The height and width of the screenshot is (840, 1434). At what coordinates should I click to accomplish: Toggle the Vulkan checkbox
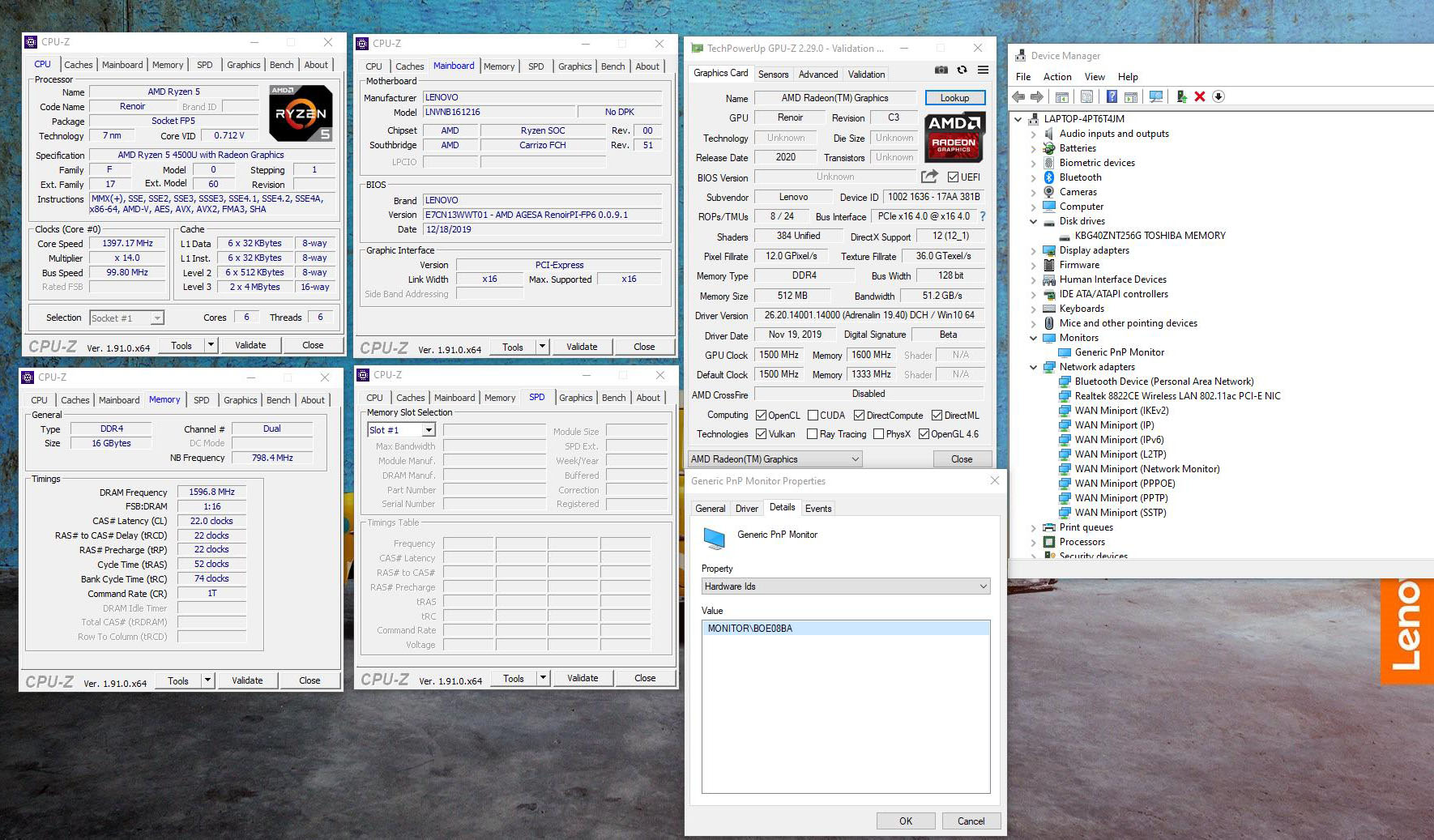point(761,434)
